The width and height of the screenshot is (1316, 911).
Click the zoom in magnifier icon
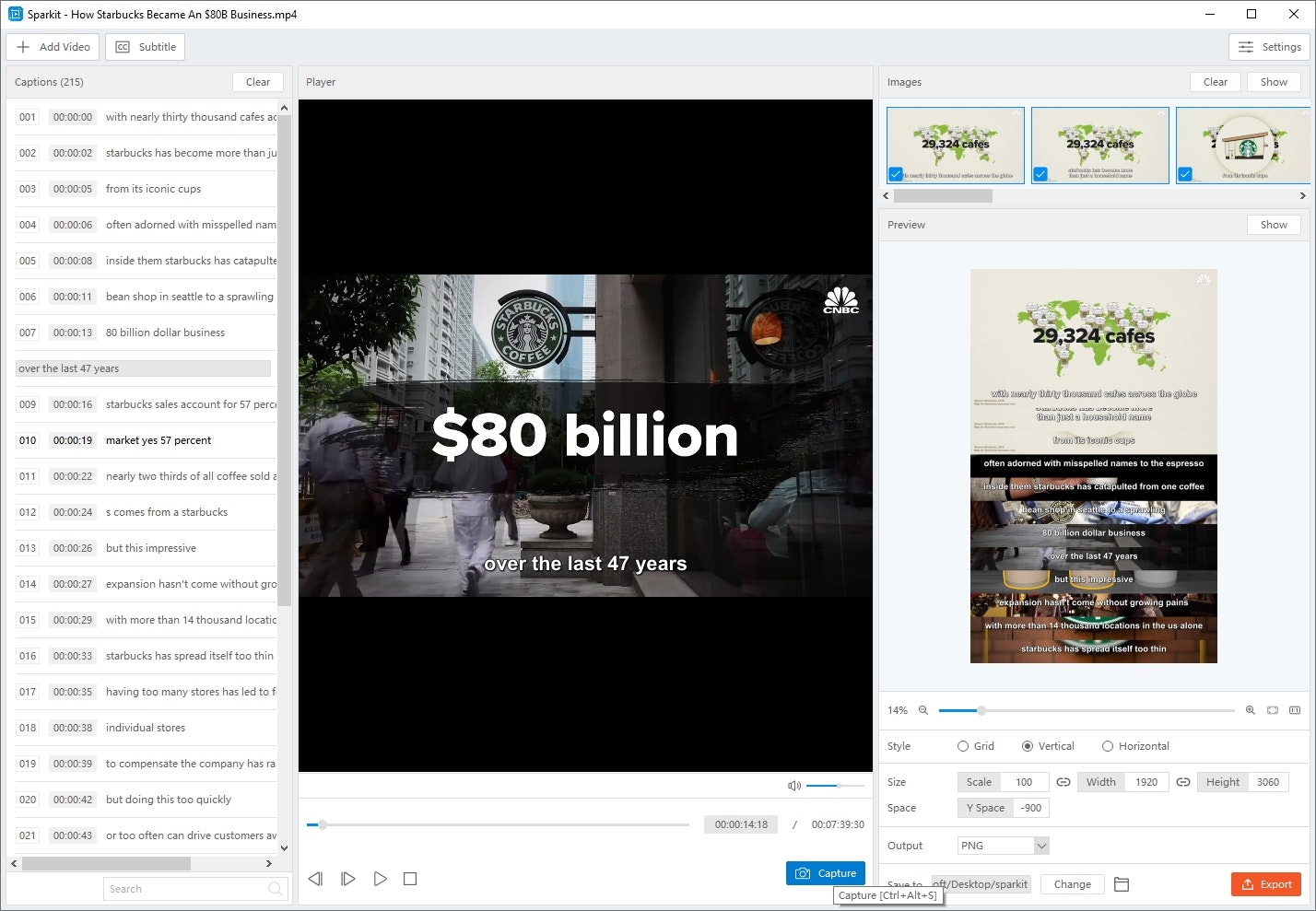point(1251,710)
